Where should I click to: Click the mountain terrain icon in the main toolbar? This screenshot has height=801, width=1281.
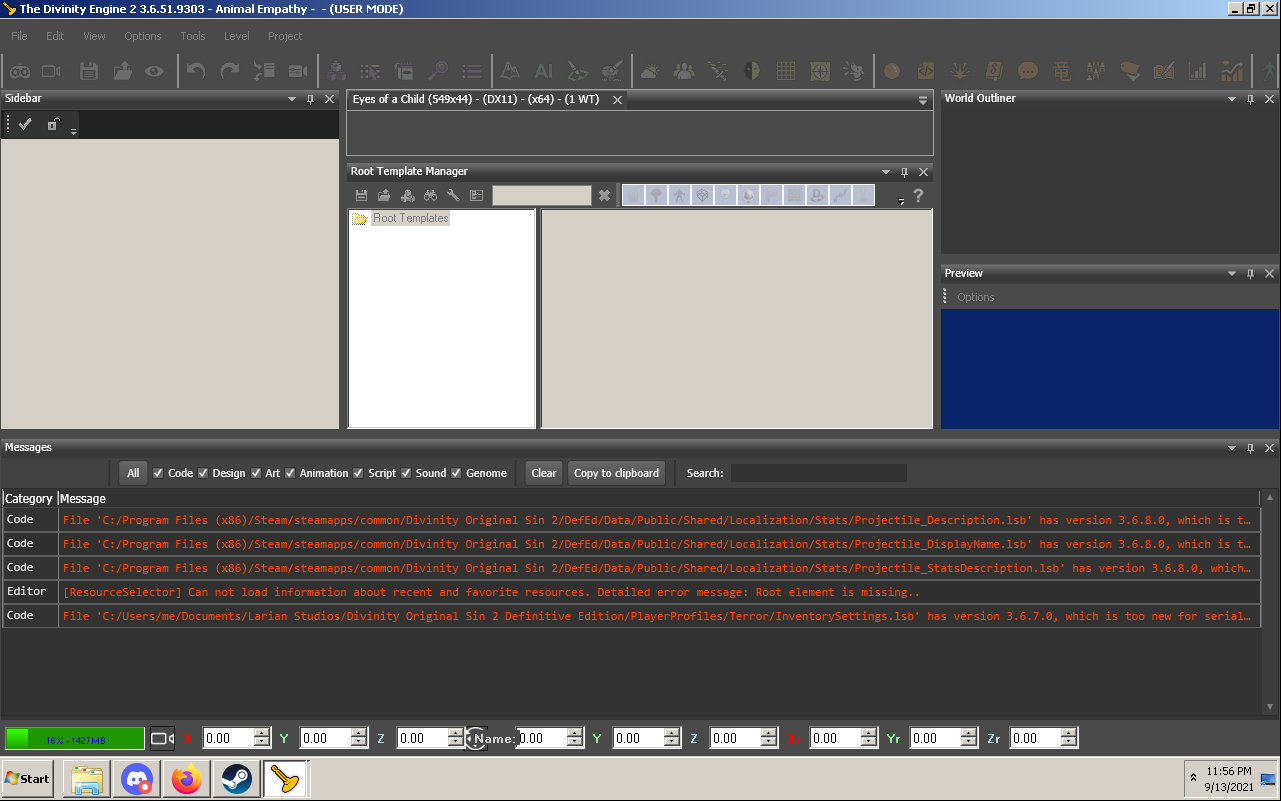click(510, 71)
